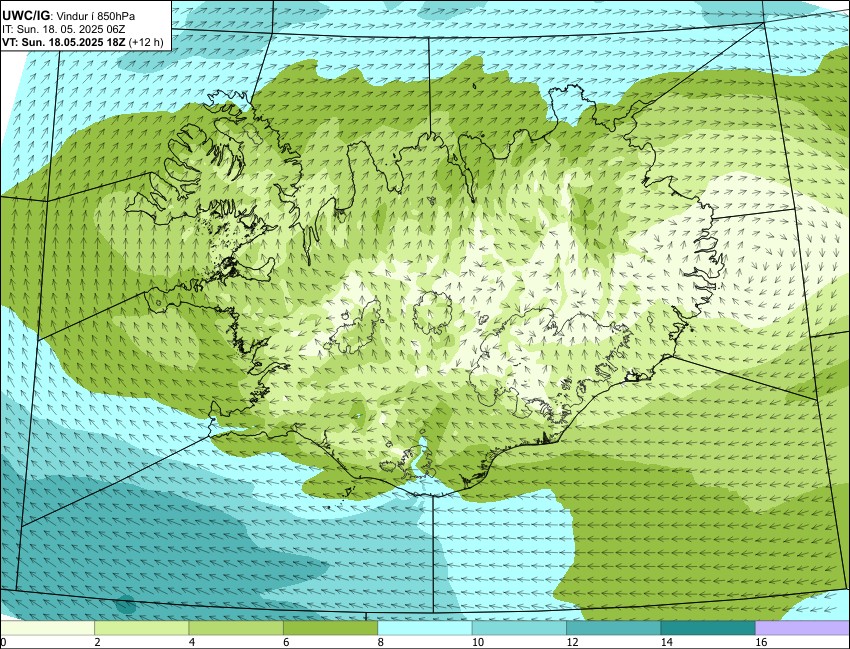This screenshot has height=649, width=850.
Task: Click the legend scale label '16'
Action: pyautogui.click(x=761, y=642)
